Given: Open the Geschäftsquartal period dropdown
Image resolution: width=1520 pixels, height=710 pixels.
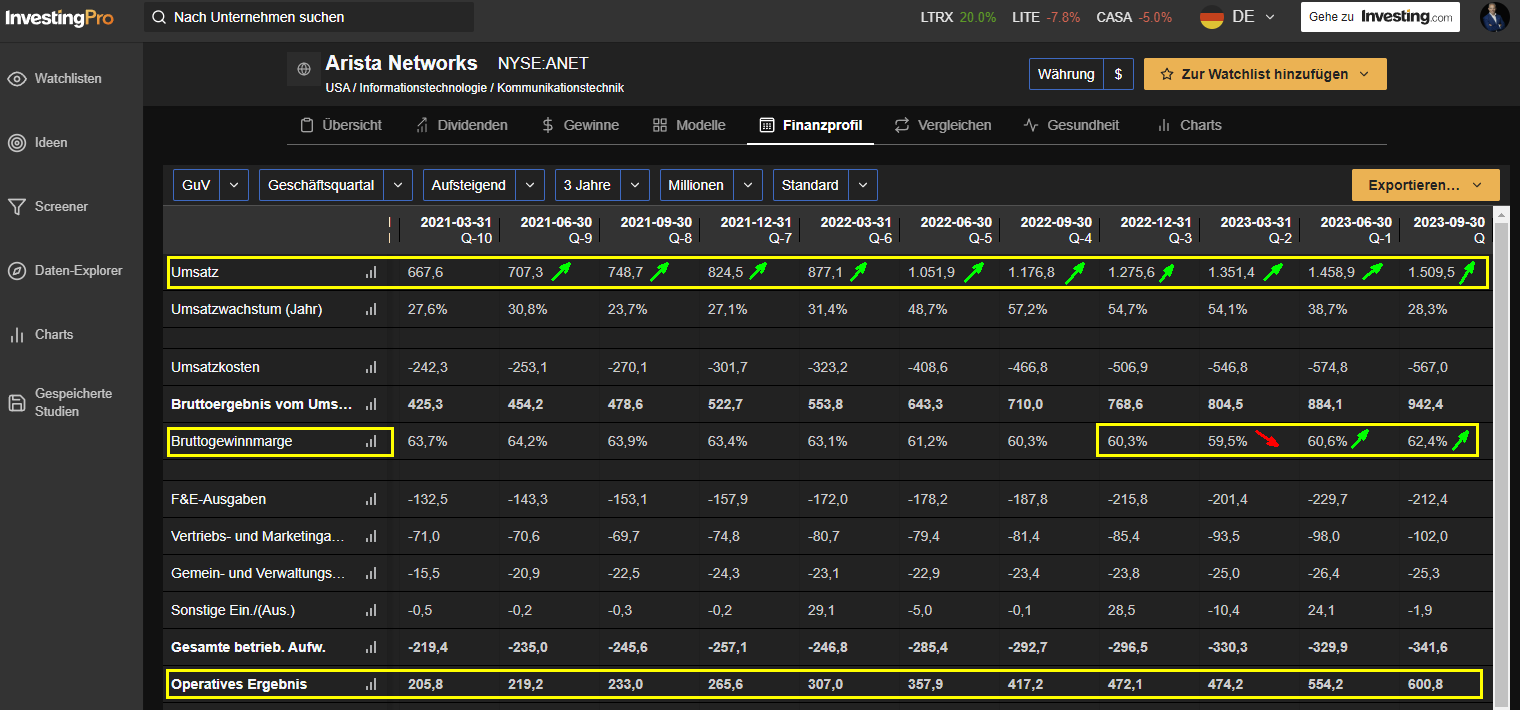Looking at the screenshot, I should tap(335, 185).
